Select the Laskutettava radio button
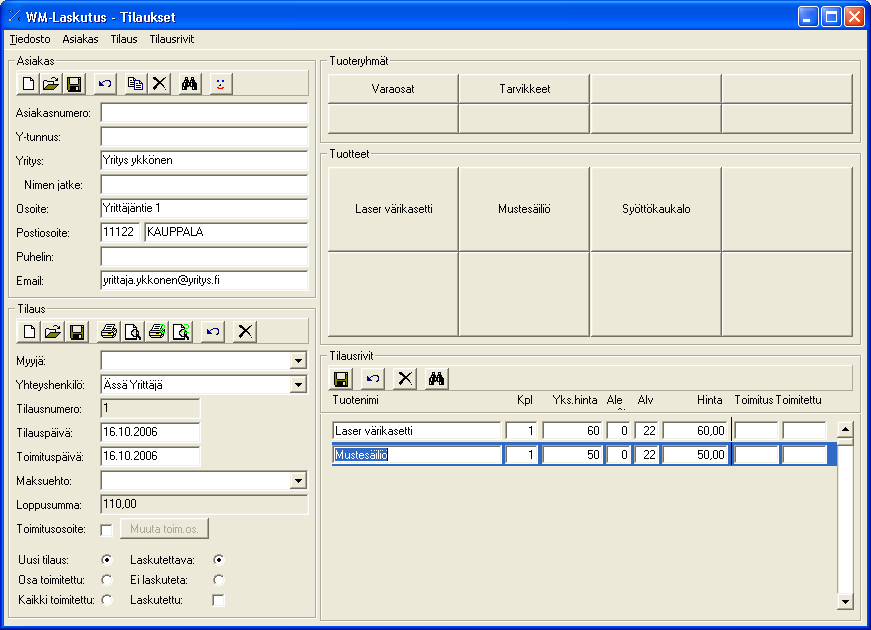Image resolution: width=871 pixels, height=630 pixels. [x=218, y=560]
